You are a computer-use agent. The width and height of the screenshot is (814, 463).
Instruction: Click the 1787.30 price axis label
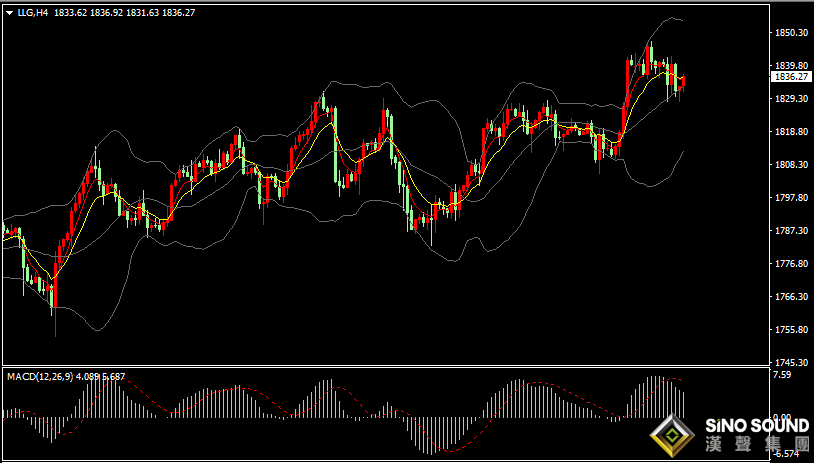coord(791,230)
